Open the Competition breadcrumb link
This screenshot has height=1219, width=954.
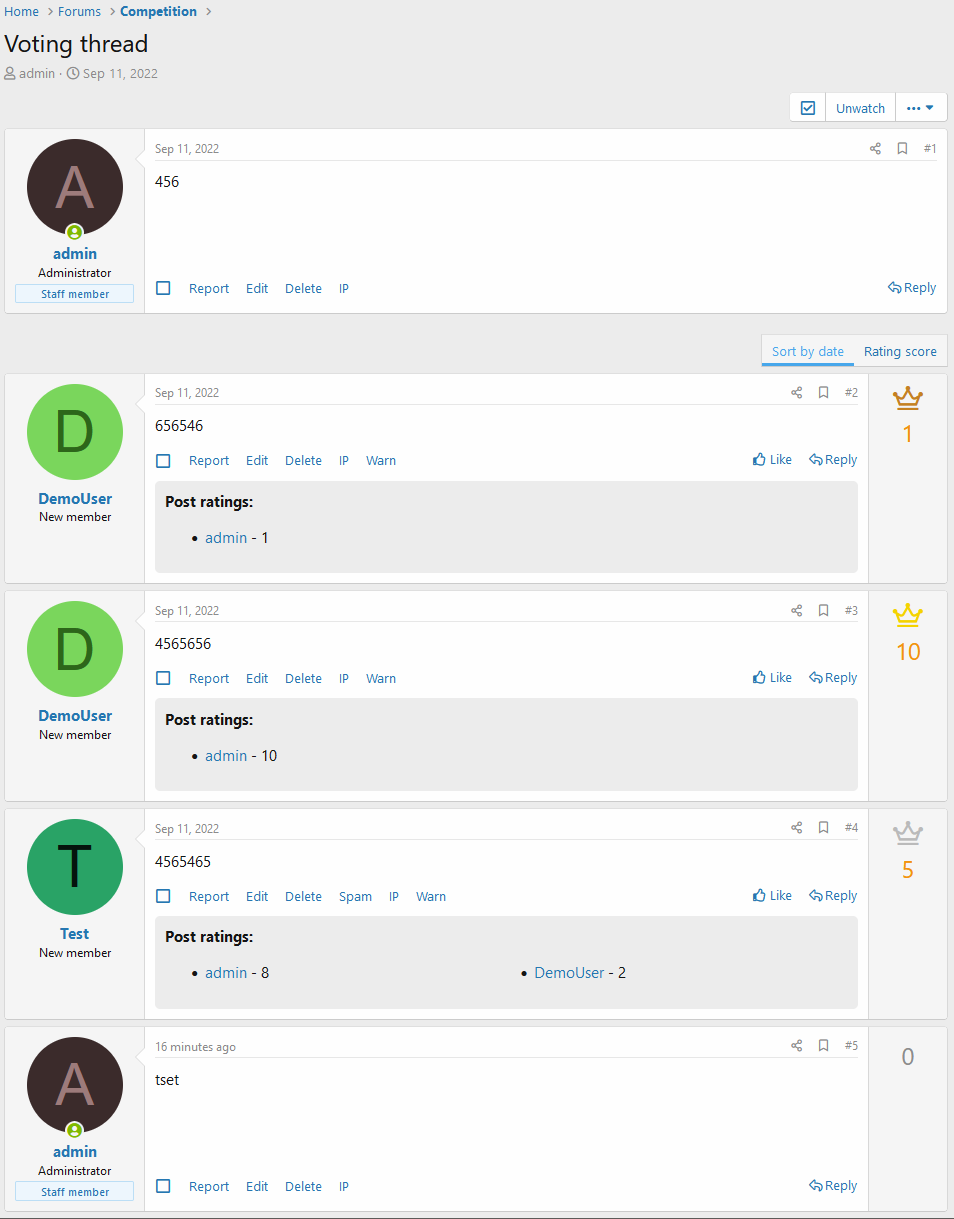click(158, 12)
